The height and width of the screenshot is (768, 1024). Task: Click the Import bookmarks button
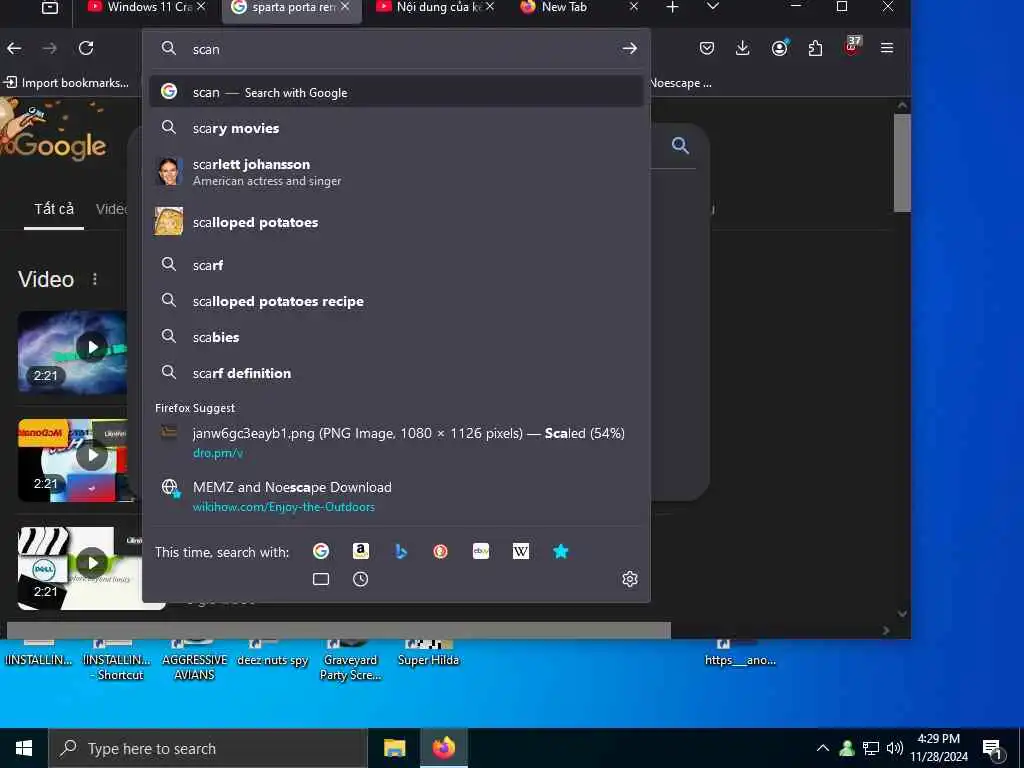(67, 83)
